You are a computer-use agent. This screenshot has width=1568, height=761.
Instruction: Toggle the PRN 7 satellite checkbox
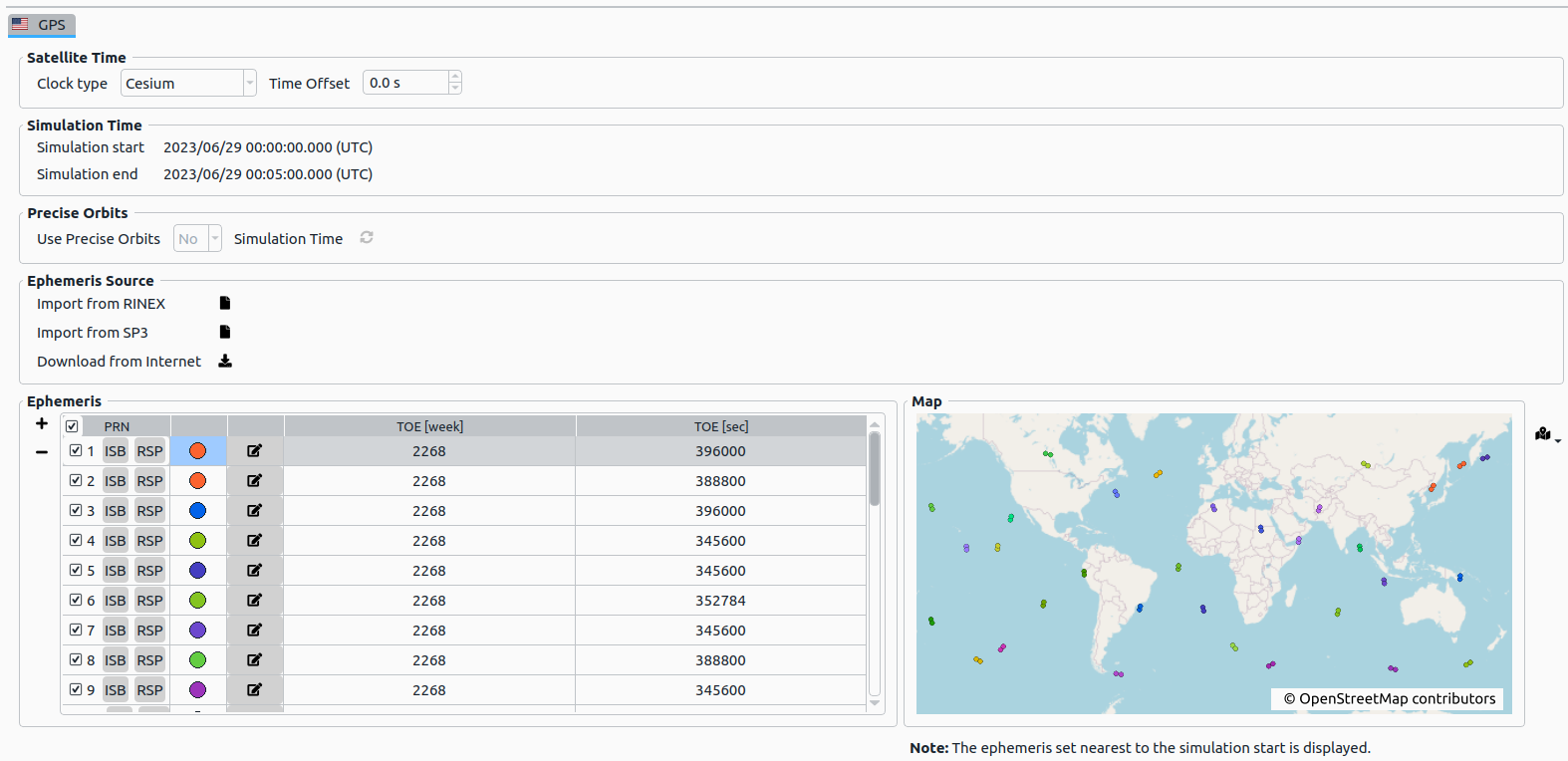tap(76, 630)
